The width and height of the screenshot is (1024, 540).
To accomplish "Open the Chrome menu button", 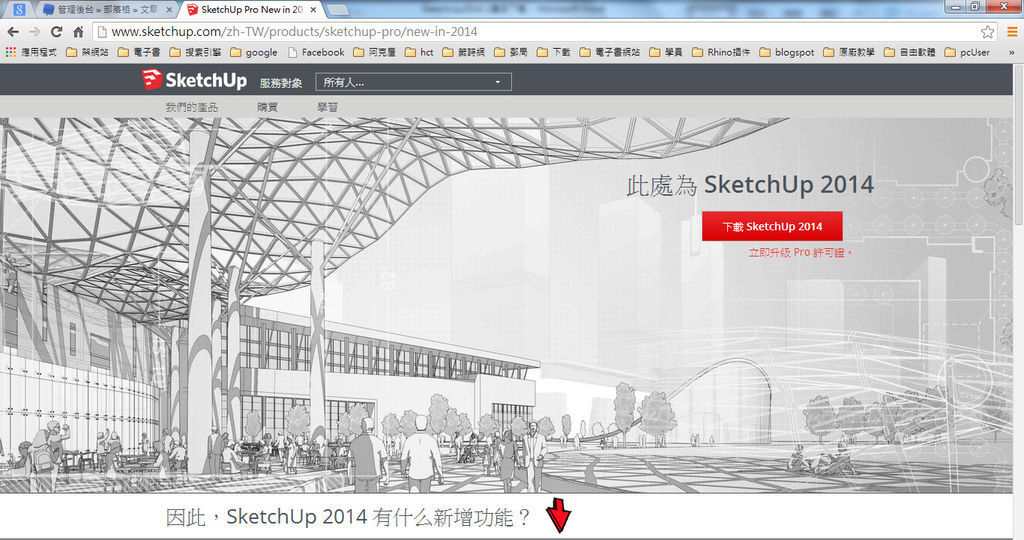I will tap(1012, 31).
